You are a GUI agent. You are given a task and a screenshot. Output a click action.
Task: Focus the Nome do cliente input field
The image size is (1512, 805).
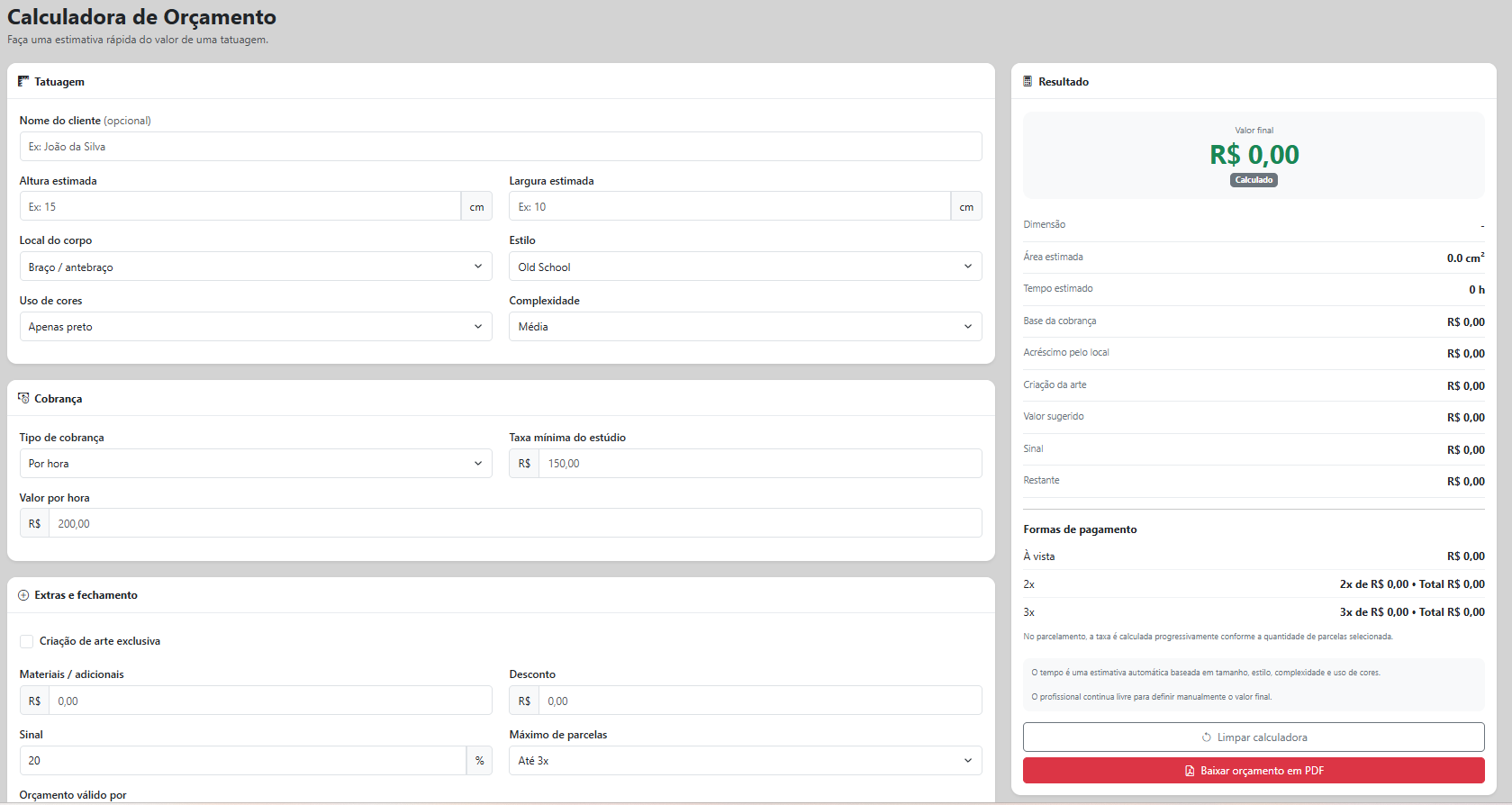[501, 147]
